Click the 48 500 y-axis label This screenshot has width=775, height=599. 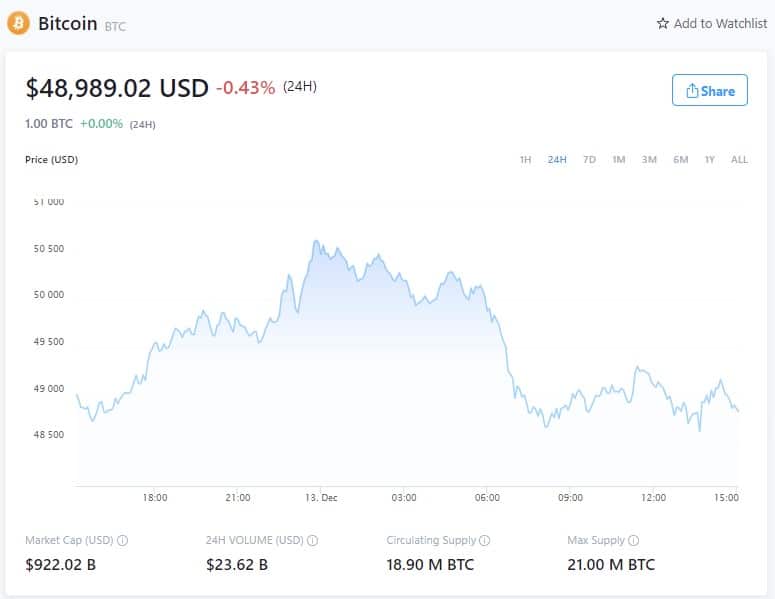[49, 434]
